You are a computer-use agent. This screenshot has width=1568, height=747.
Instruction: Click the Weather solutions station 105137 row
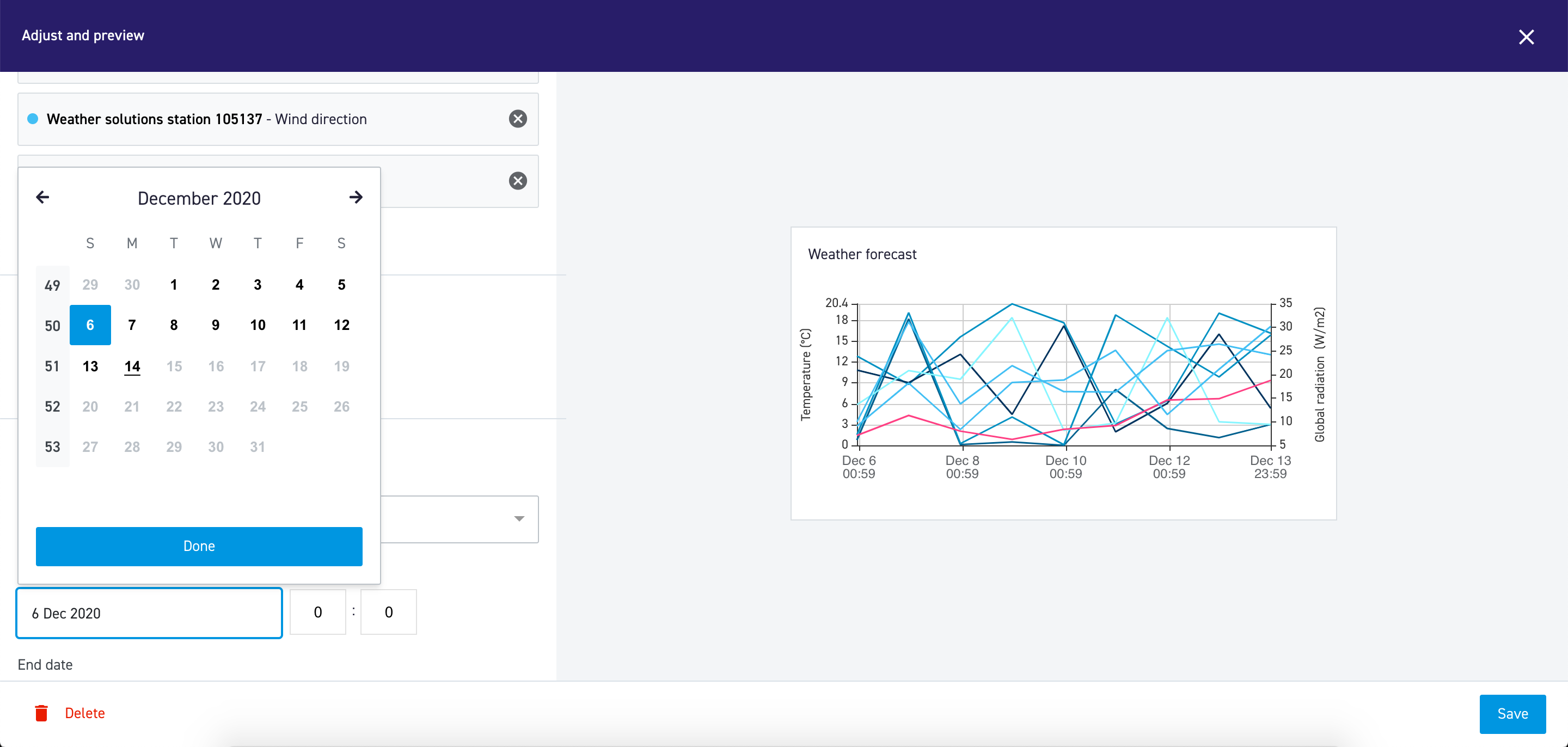278,119
